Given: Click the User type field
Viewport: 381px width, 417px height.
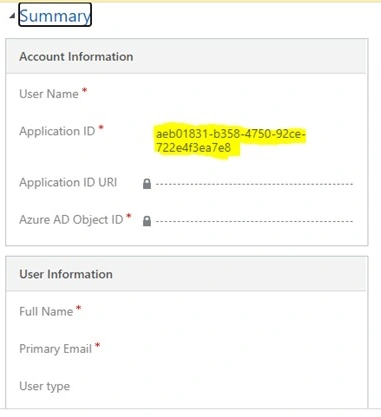Looking at the screenshot, I should (x=254, y=386).
